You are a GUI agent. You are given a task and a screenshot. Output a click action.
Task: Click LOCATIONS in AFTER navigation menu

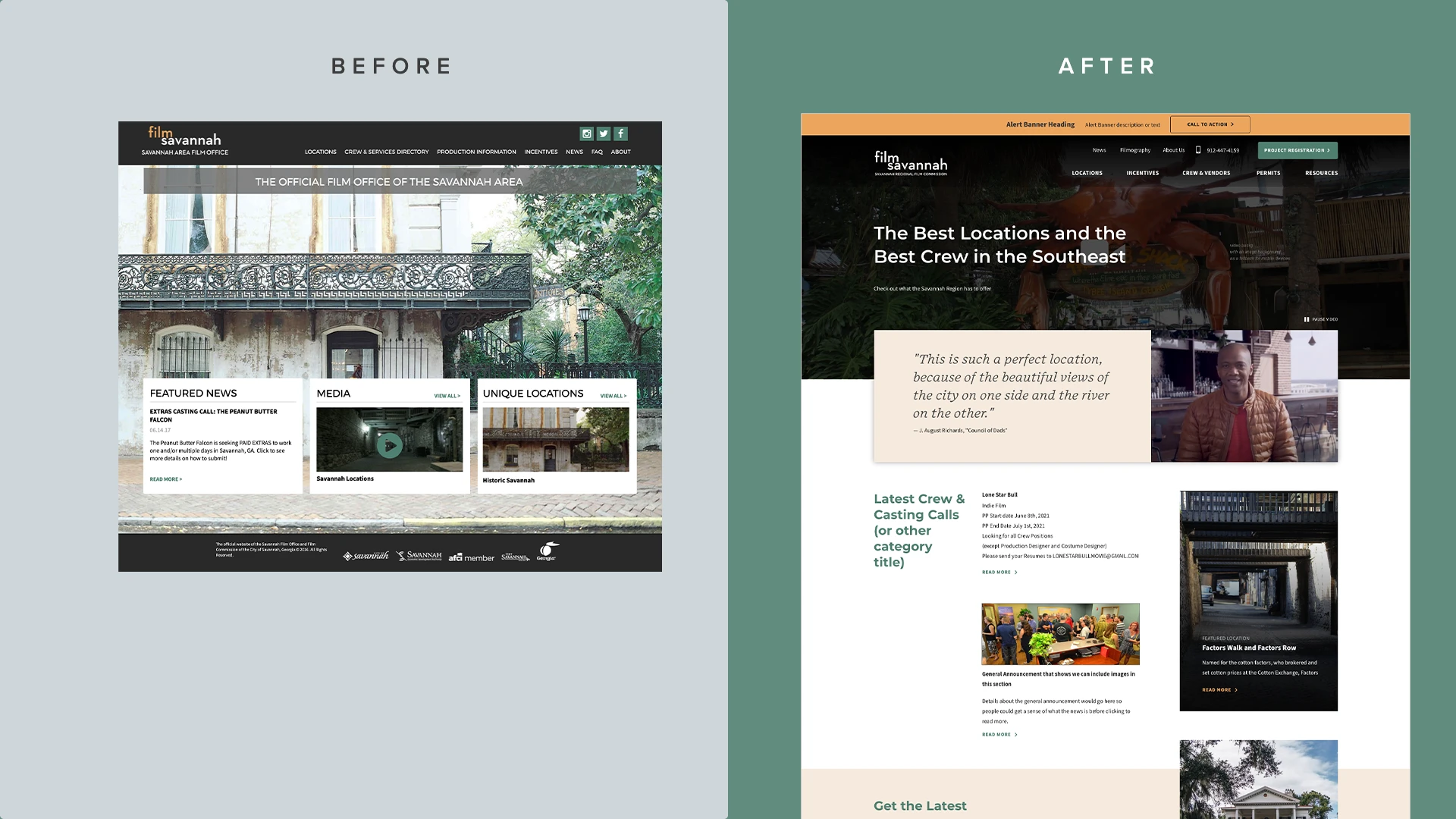tap(1087, 173)
